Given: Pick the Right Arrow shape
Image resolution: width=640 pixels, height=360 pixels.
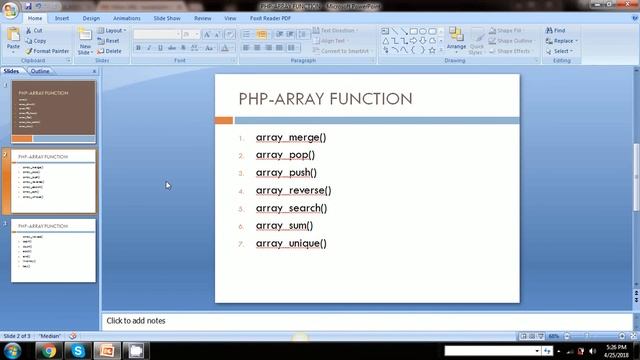Looking at the screenshot, I should (413, 41).
